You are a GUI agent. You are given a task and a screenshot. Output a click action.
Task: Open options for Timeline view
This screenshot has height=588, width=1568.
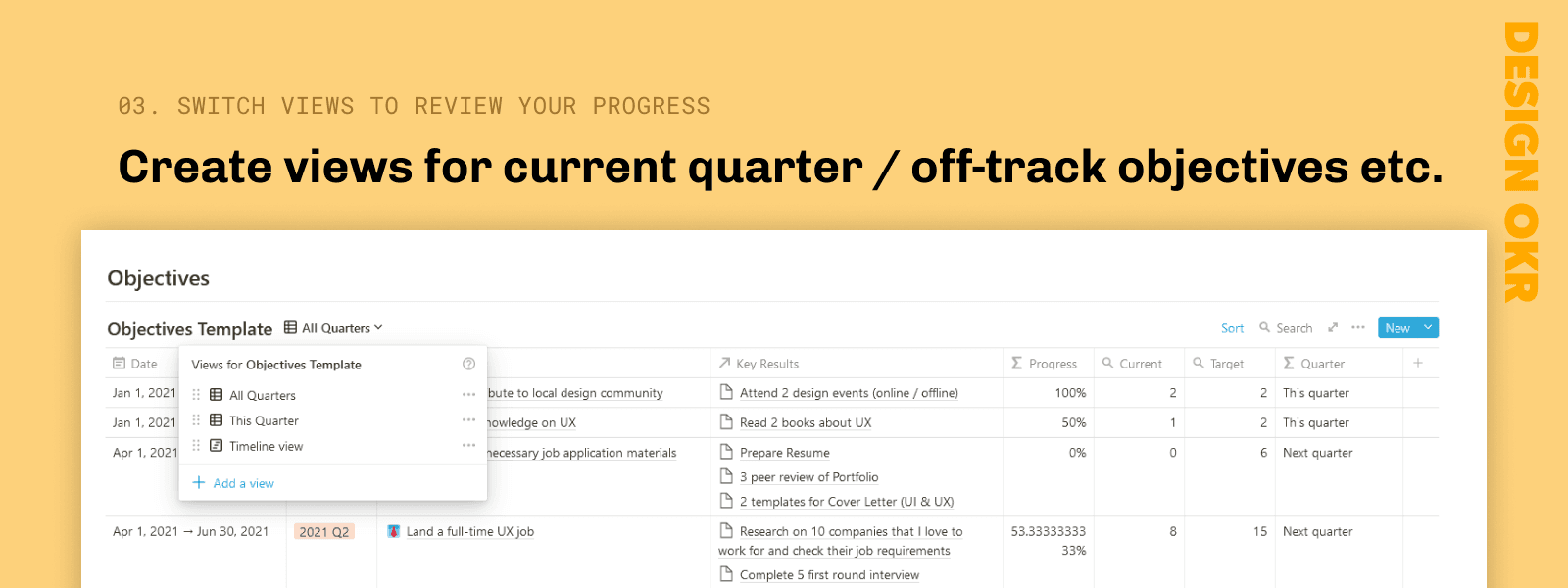(x=468, y=446)
